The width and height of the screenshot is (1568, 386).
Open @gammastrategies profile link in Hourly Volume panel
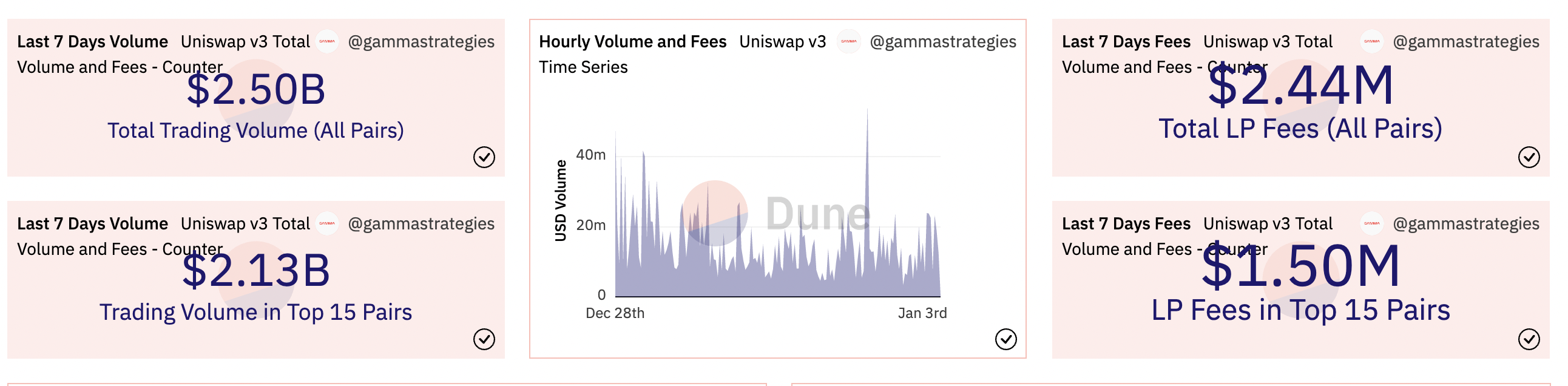pos(943,41)
